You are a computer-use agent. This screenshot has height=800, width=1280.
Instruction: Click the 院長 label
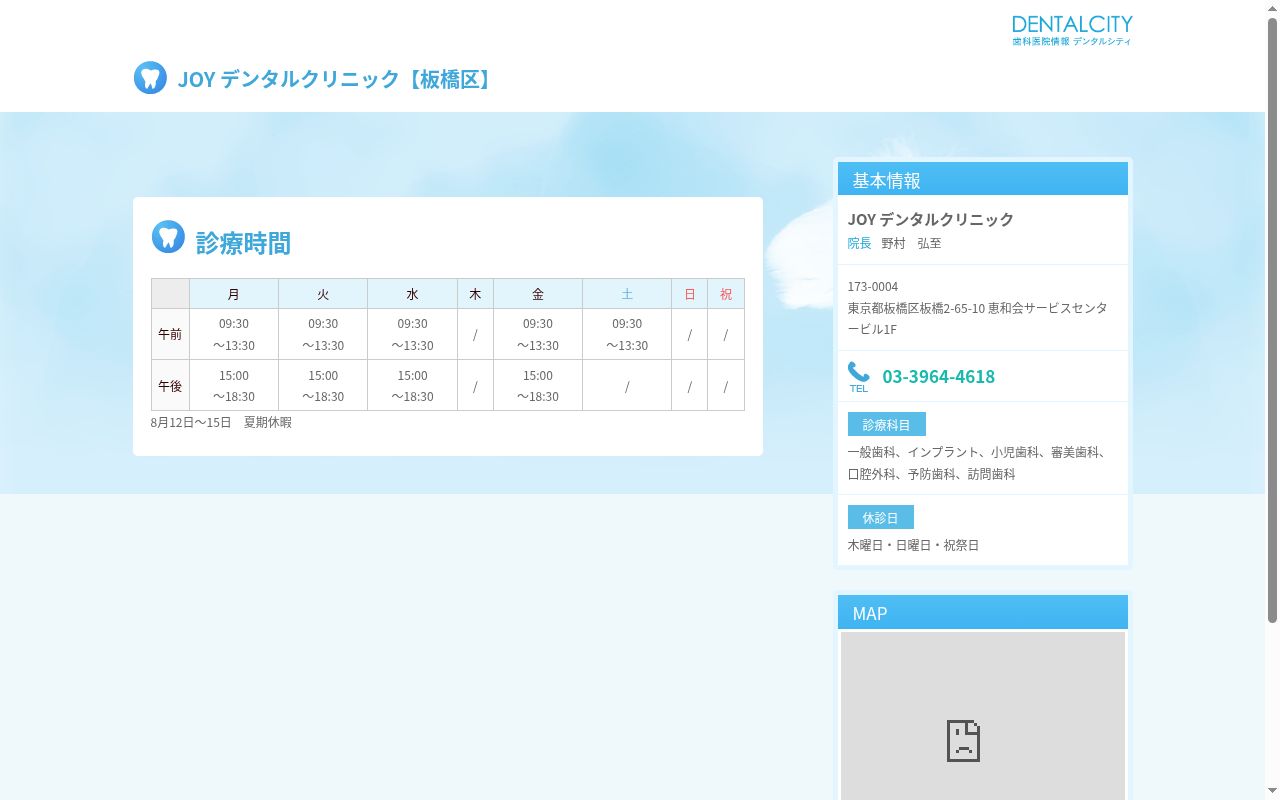point(860,243)
